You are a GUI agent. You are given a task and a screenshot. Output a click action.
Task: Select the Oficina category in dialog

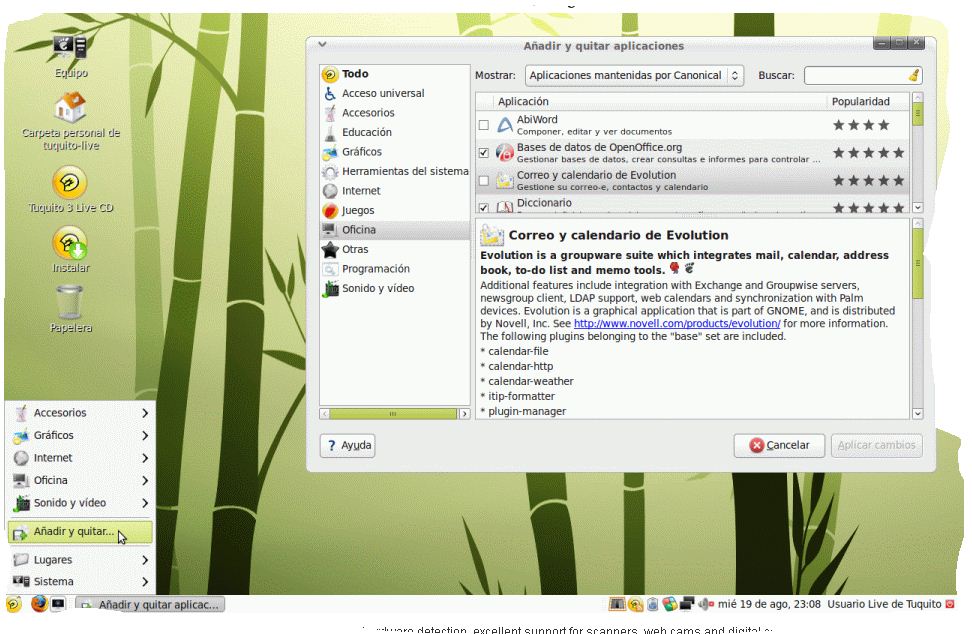pos(394,230)
